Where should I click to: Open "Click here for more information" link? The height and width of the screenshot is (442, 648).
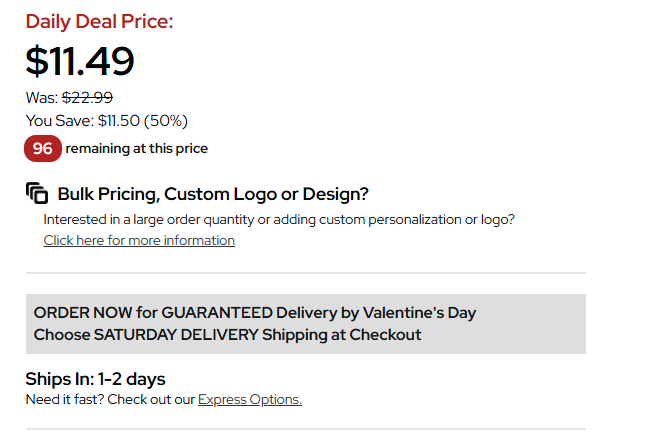coord(139,241)
